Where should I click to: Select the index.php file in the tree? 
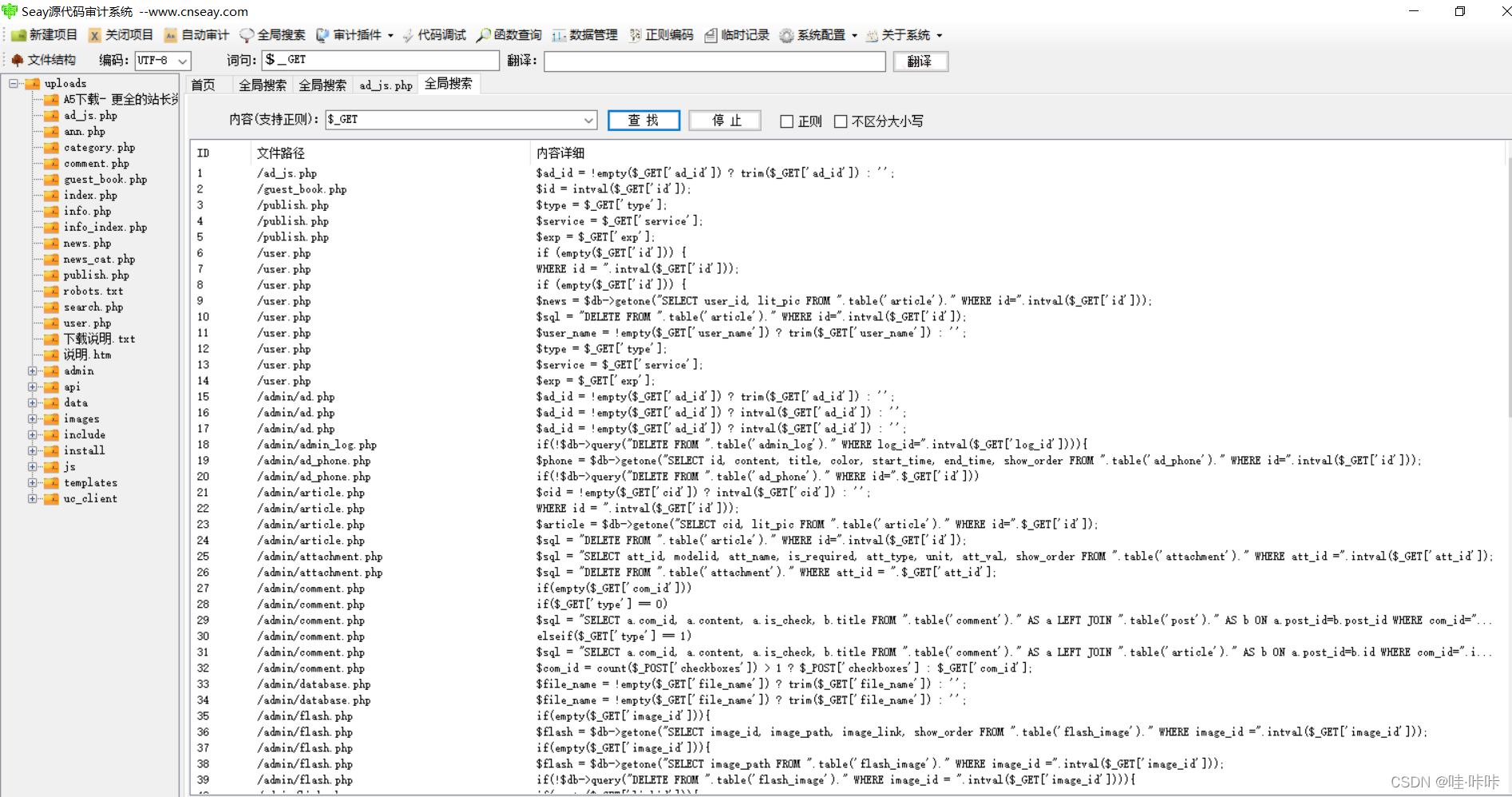click(90, 196)
